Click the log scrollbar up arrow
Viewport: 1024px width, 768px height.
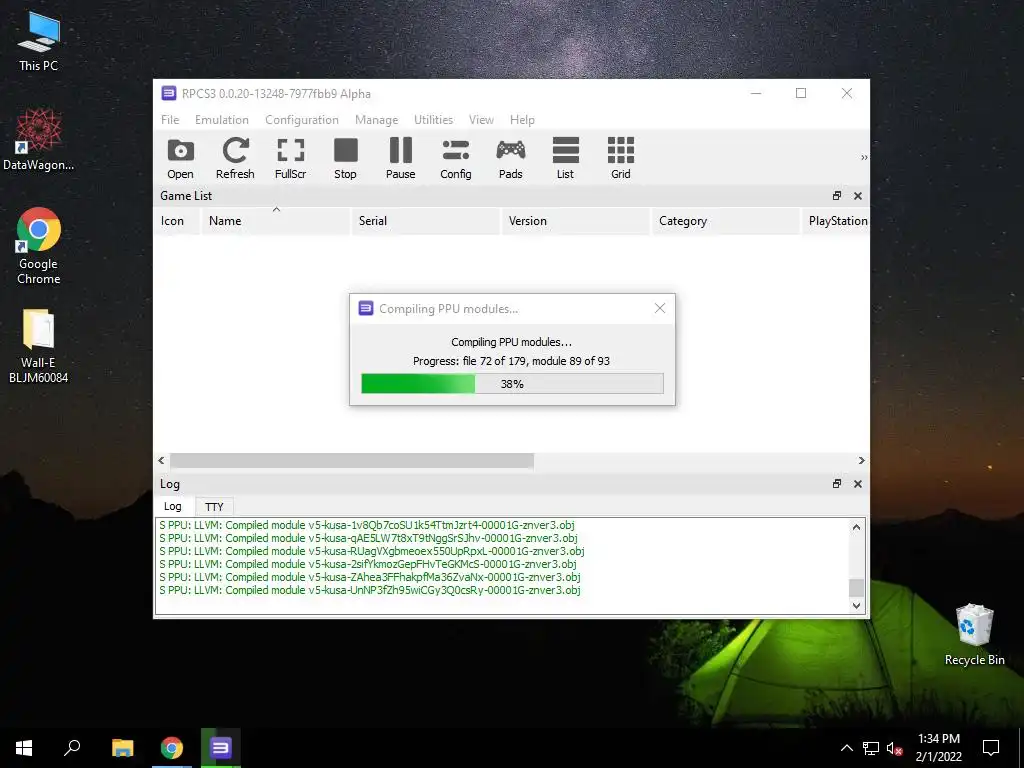pyautogui.click(x=856, y=526)
